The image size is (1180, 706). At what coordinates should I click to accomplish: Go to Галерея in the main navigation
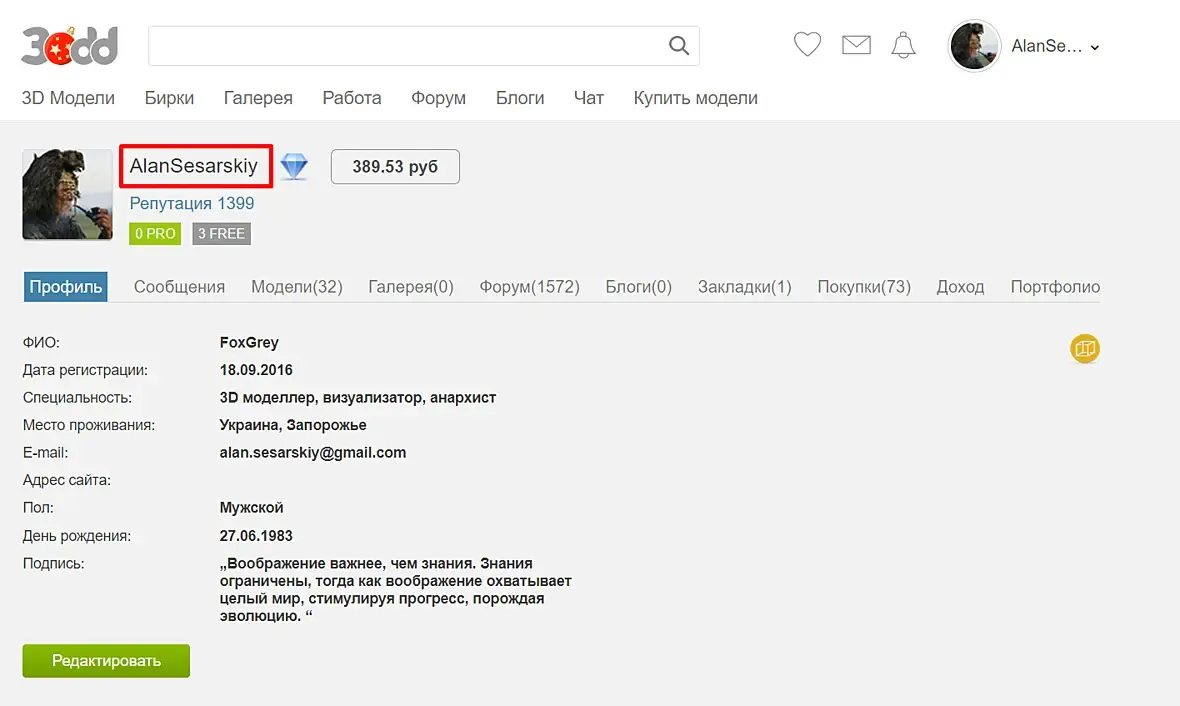258,98
